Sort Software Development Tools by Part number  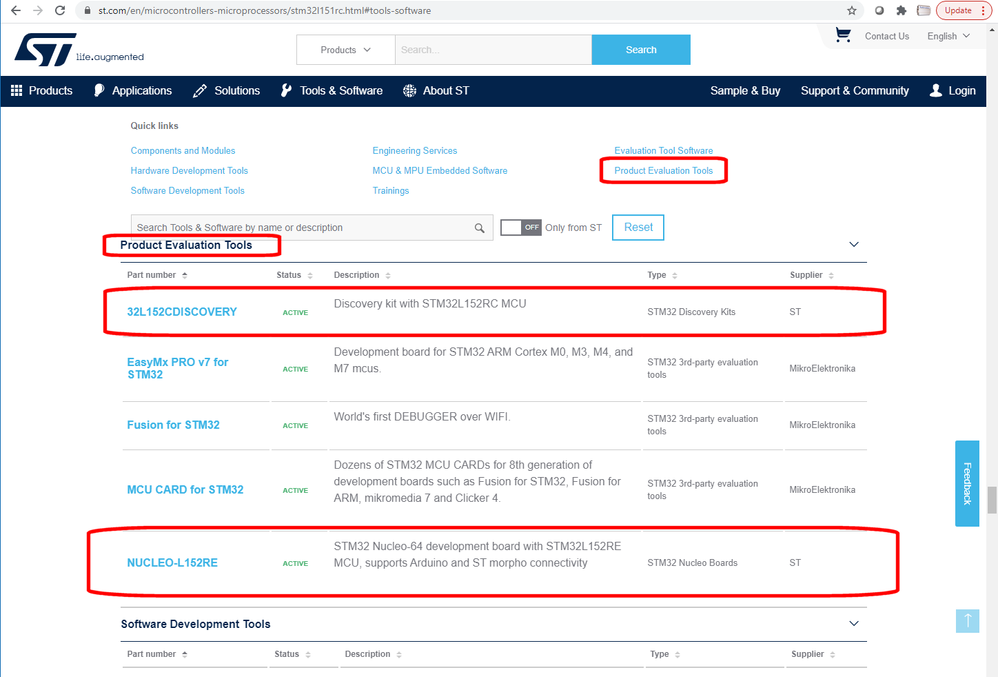click(157, 654)
